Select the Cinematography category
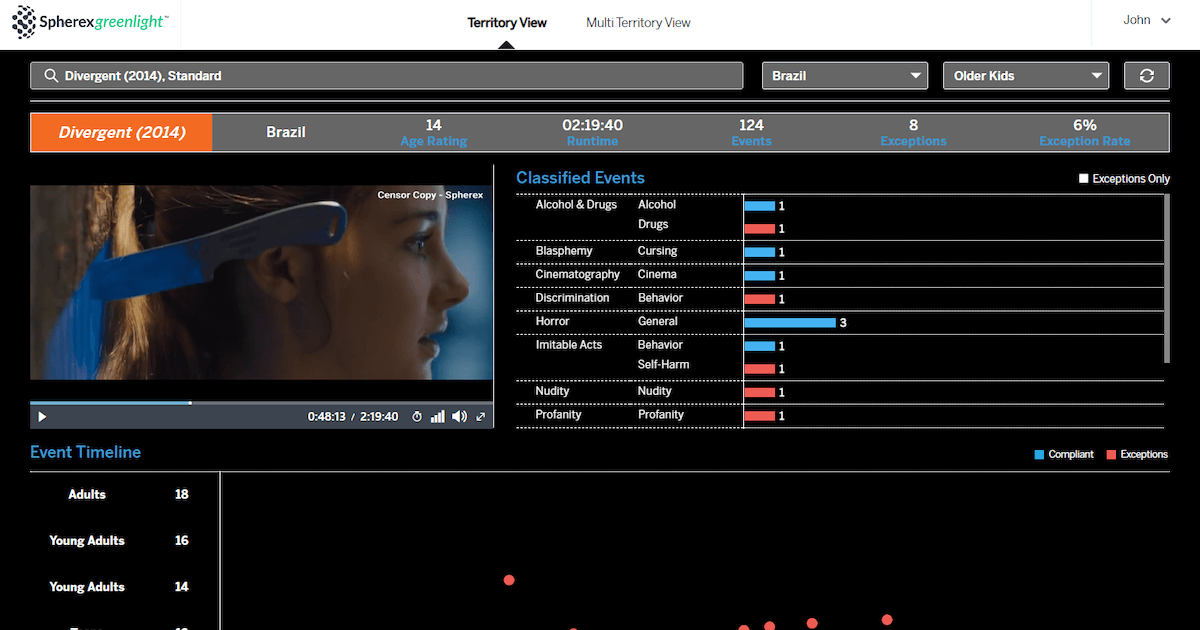The width and height of the screenshot is (1200, 630). 578,274
